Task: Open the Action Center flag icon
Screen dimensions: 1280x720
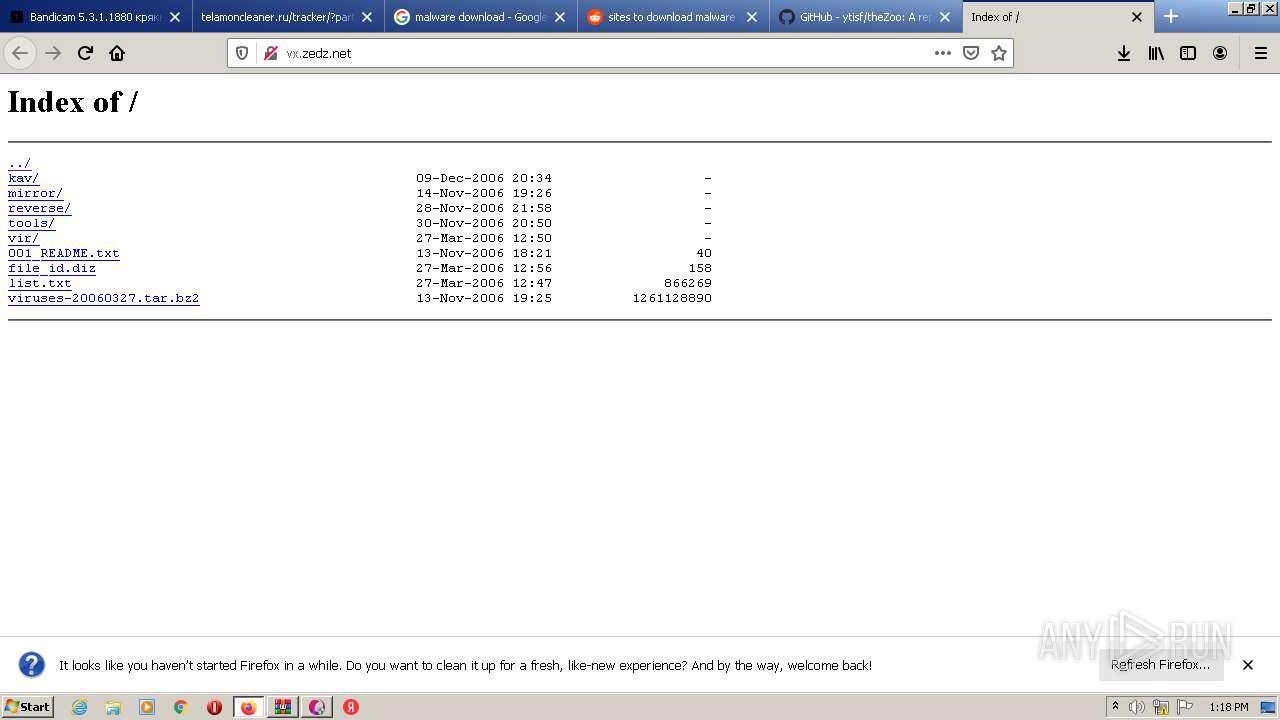Action: click(1185, 707)
